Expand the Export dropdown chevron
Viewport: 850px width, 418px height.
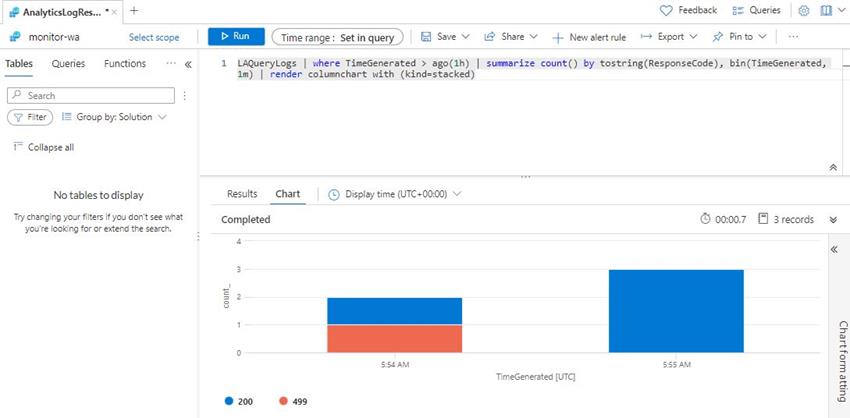click(x=693, y=37)
